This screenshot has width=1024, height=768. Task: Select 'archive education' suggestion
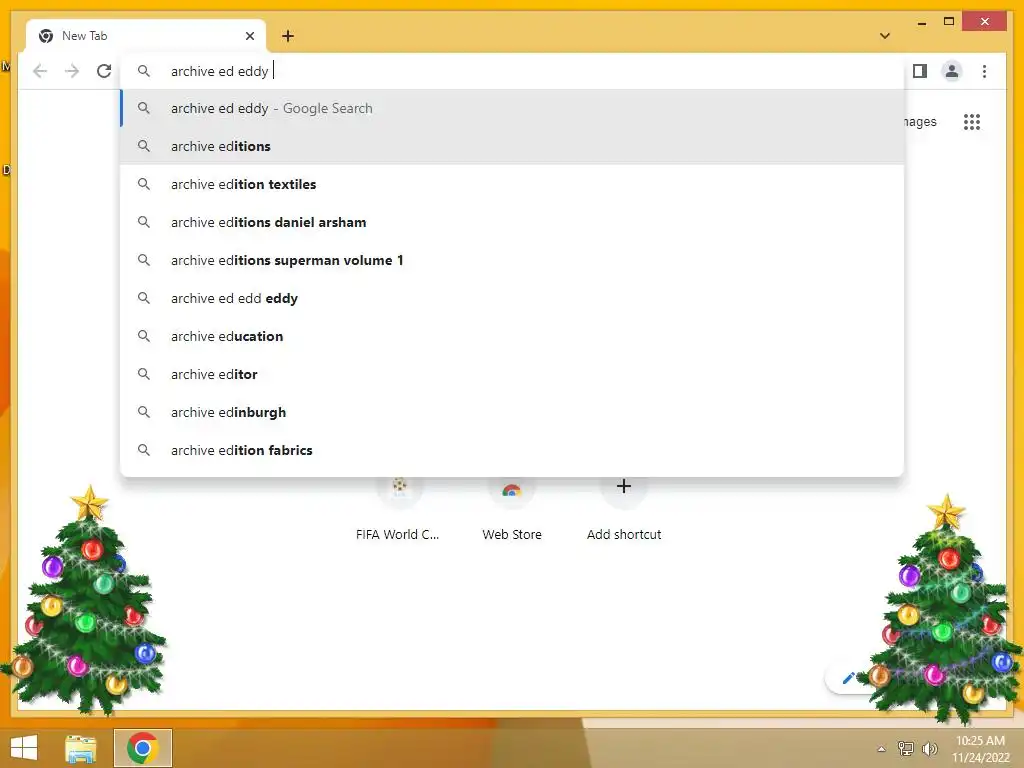pyautogui.click(x=512, y=336)
